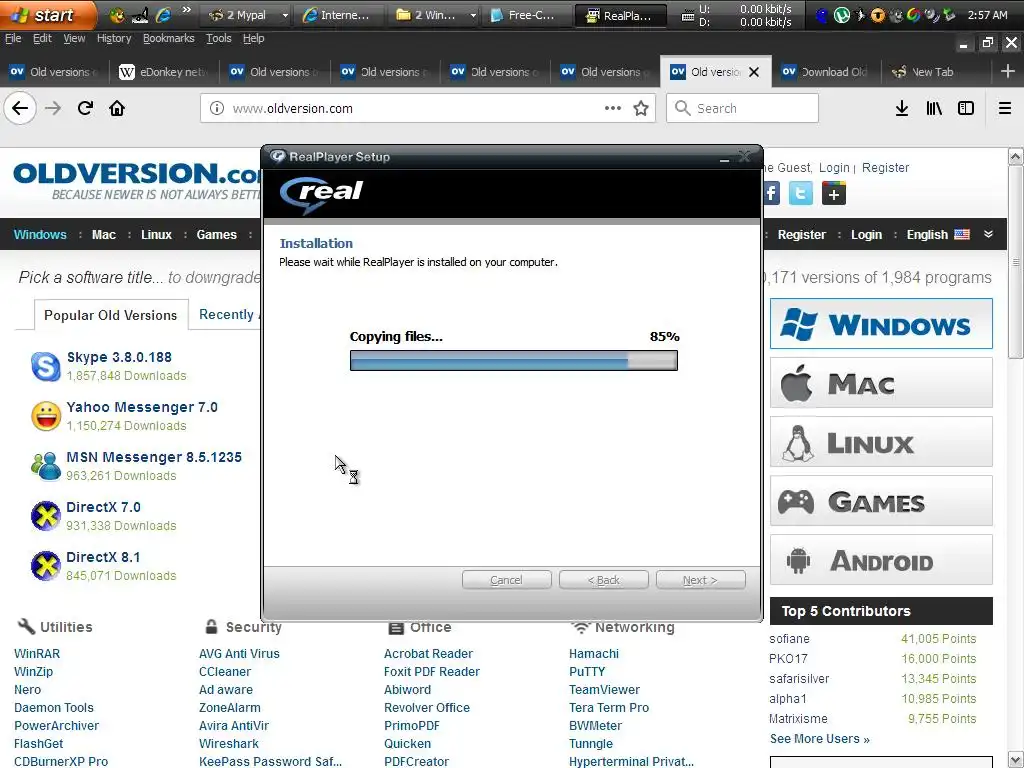Open the Skype 3.8.0.188 link
The width and height of the screenshot is (1024, 768).
[120, 357]
